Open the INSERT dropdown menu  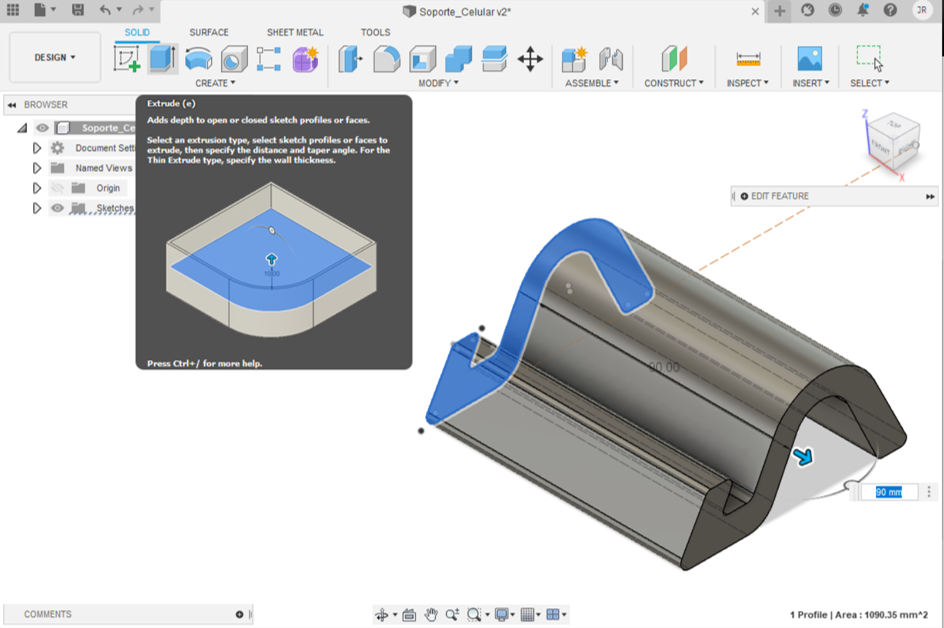pos(810,83)
